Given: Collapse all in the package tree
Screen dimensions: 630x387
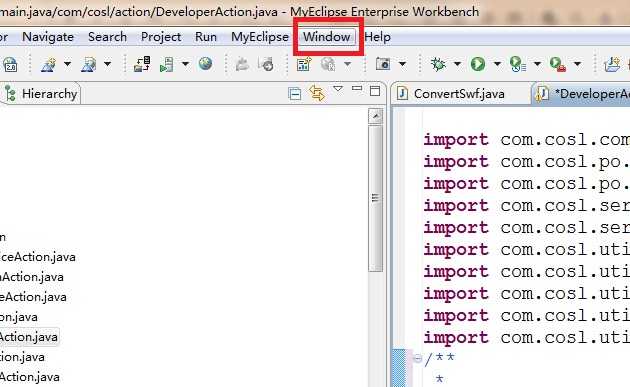Looking at the screenshot, I should point(295,94).
